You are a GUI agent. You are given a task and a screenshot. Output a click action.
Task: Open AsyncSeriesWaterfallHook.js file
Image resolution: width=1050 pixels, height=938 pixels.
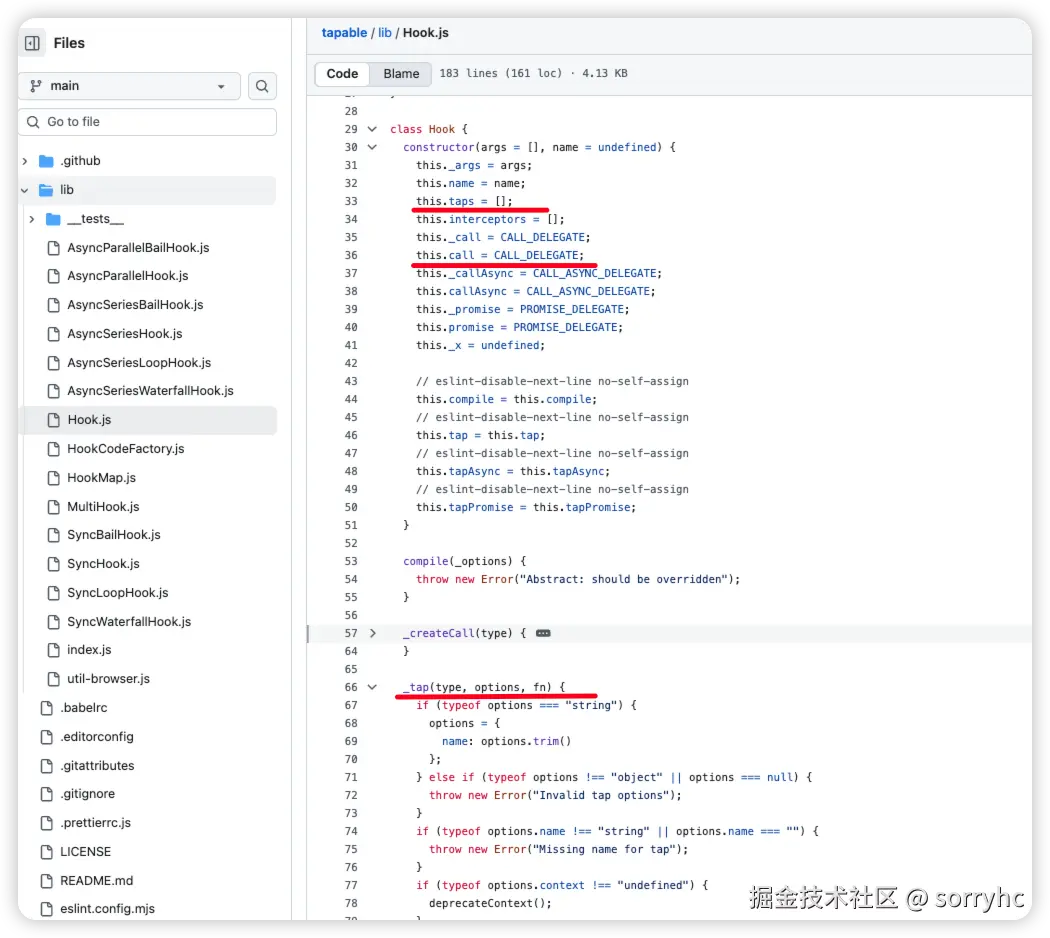point(151,391)
